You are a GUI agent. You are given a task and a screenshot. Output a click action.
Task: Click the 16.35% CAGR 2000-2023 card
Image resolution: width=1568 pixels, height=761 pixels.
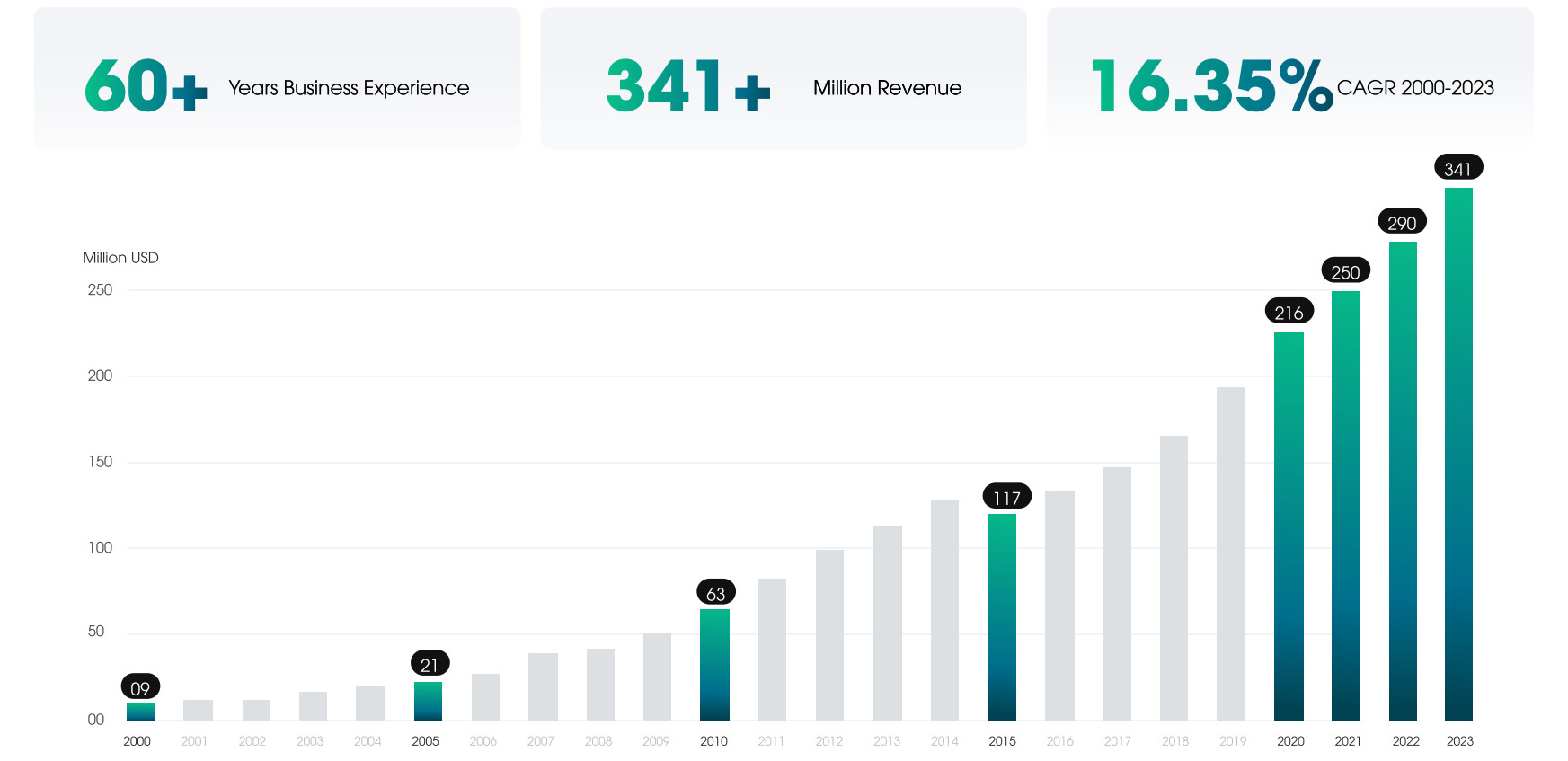(1290, 78)
